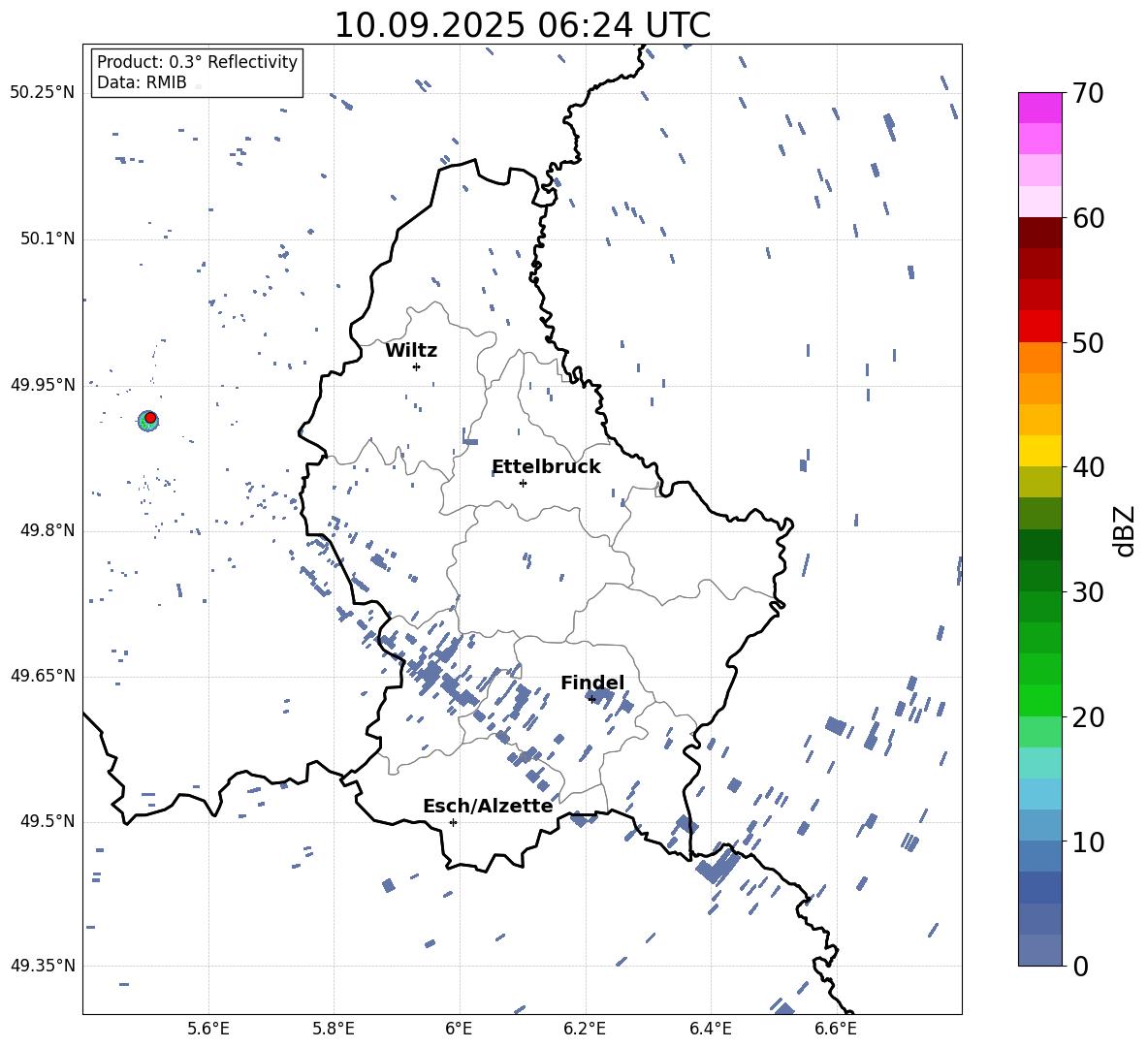Click the 49.5°N latitude label

coord(47,821)
